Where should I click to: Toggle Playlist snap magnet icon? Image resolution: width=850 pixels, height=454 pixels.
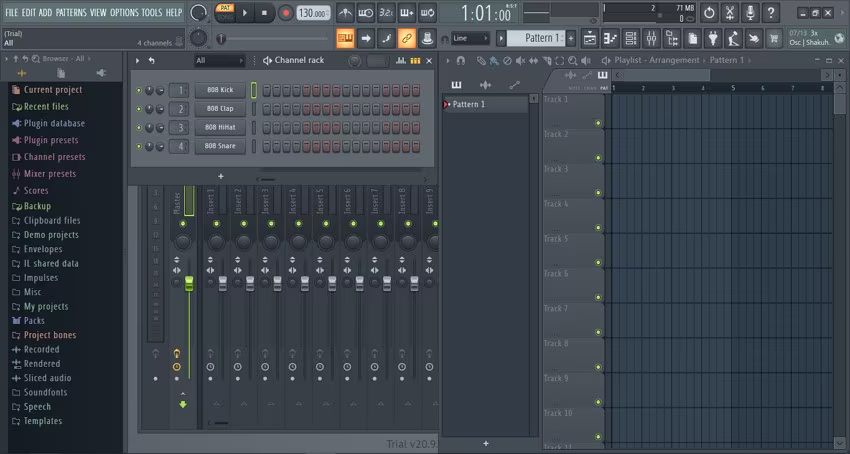pyautogui.click(x=461, y=61)
